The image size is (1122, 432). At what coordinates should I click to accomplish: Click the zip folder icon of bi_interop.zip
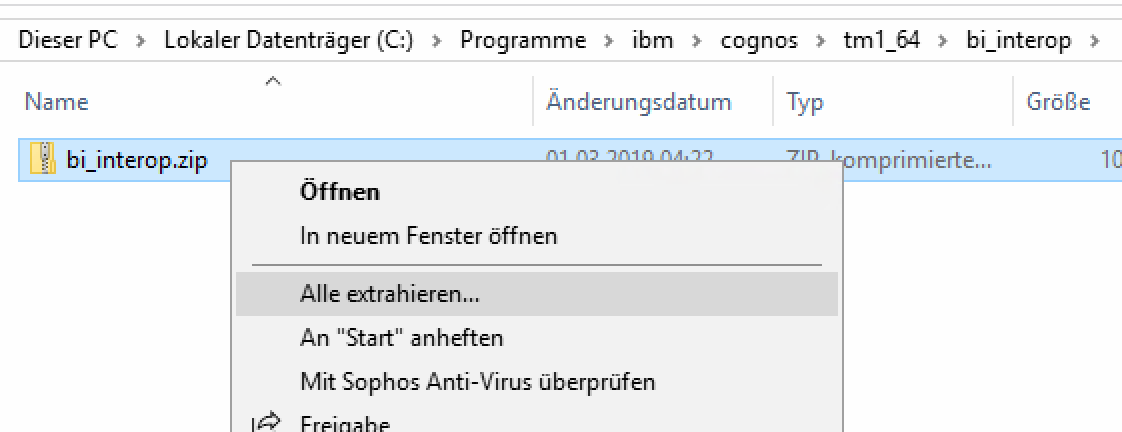[x=43, y=158]
